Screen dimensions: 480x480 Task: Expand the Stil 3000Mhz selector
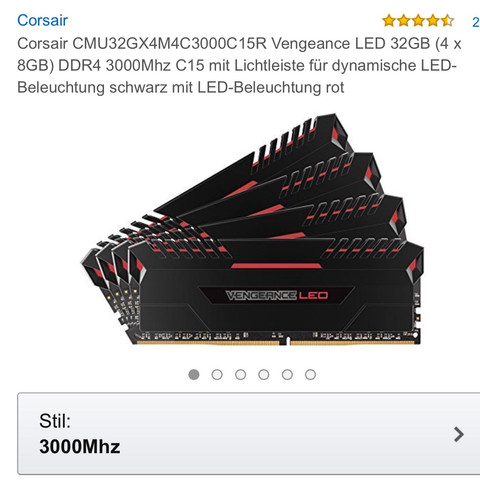pyautogui.click(x=249, y=434)
